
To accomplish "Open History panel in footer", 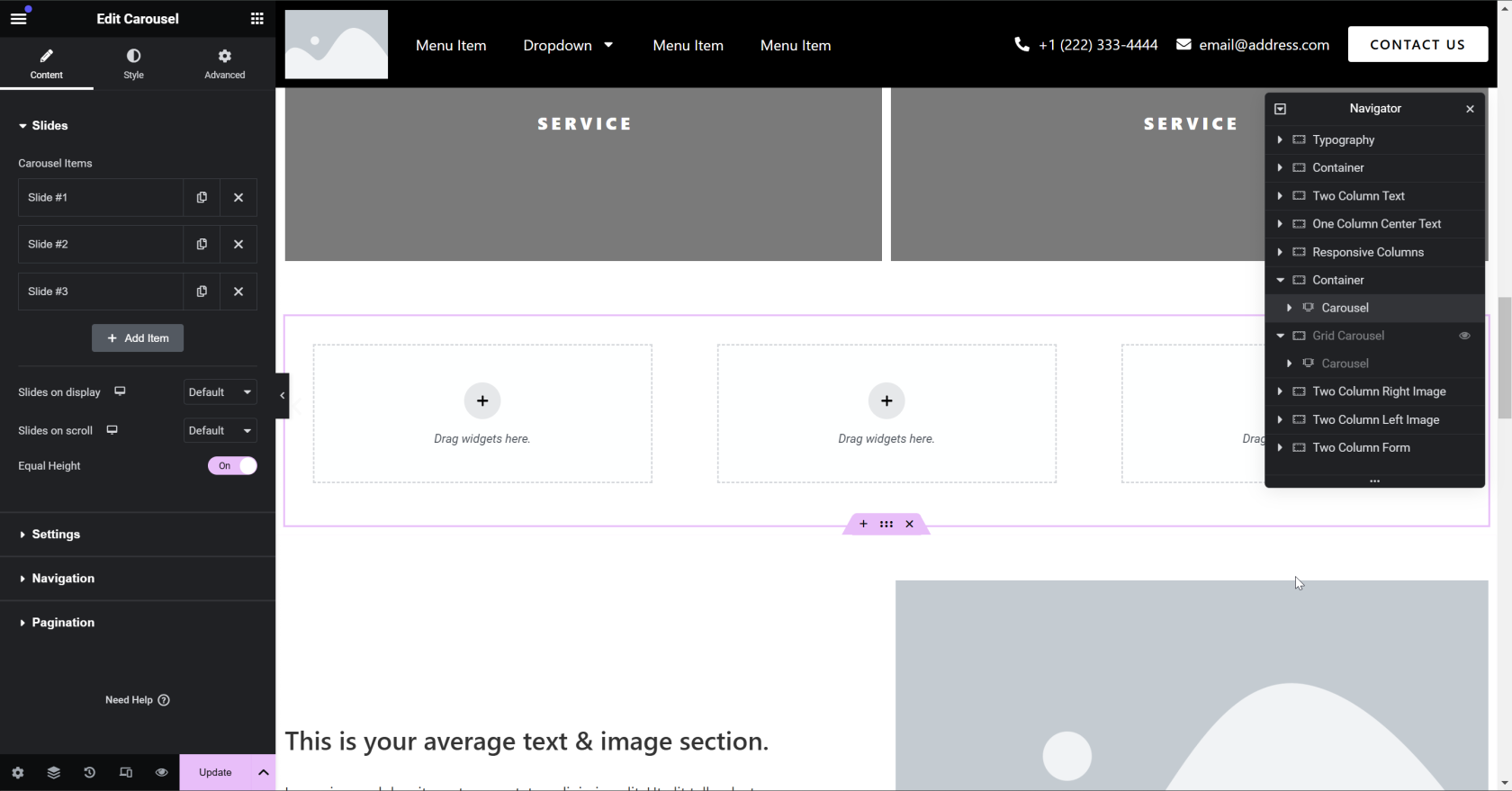I will coord(89,772).
